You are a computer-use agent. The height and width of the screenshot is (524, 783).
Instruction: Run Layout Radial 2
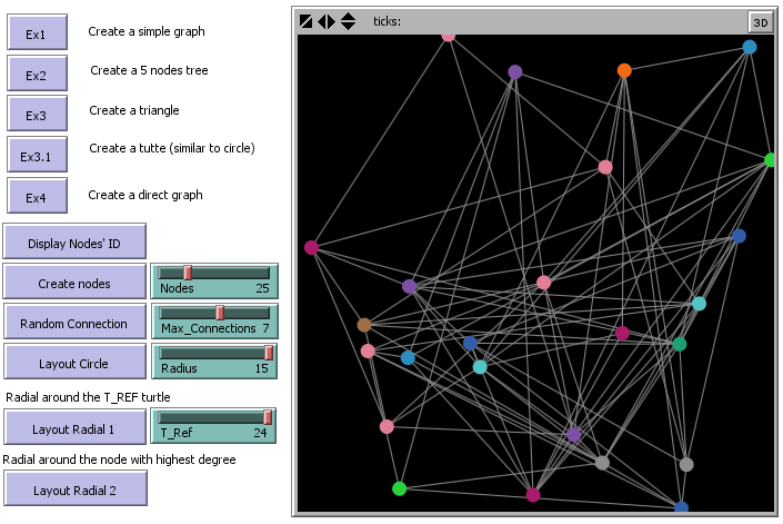pyautogui.click(x=74, y=489)
